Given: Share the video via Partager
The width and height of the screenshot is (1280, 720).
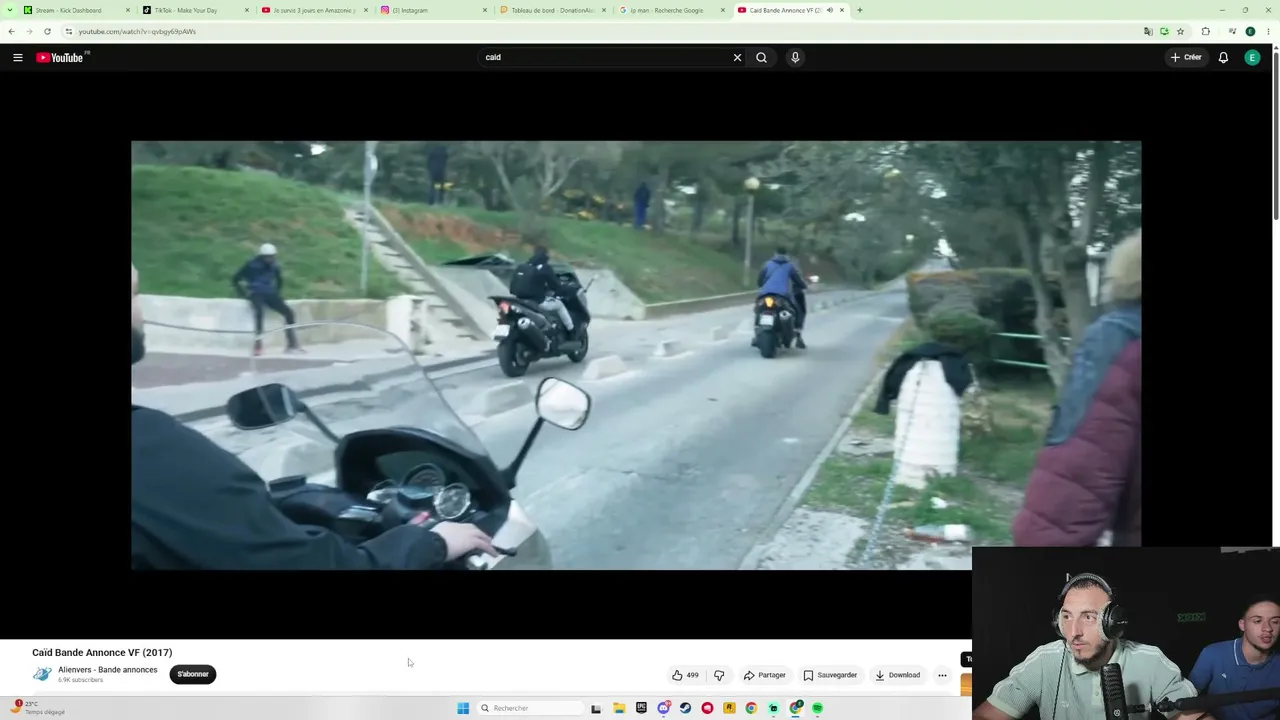Looking at the screenshot, I should point(765,675).
